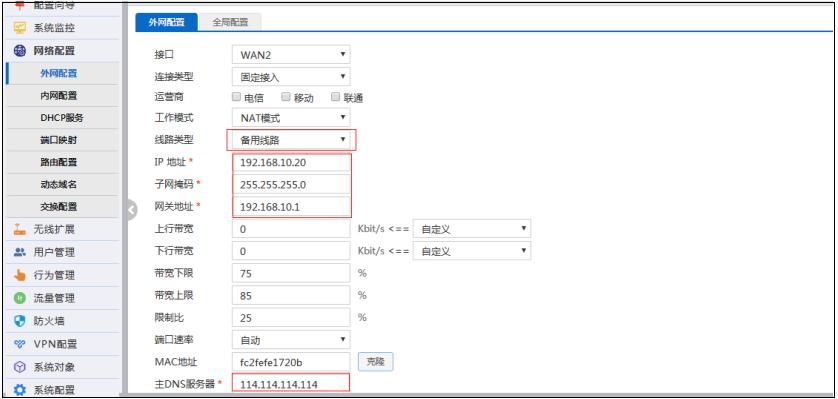This screenshot has height=399, width=838.
Task: Switch to the 外网配置 tab
Action: (166, 22)
